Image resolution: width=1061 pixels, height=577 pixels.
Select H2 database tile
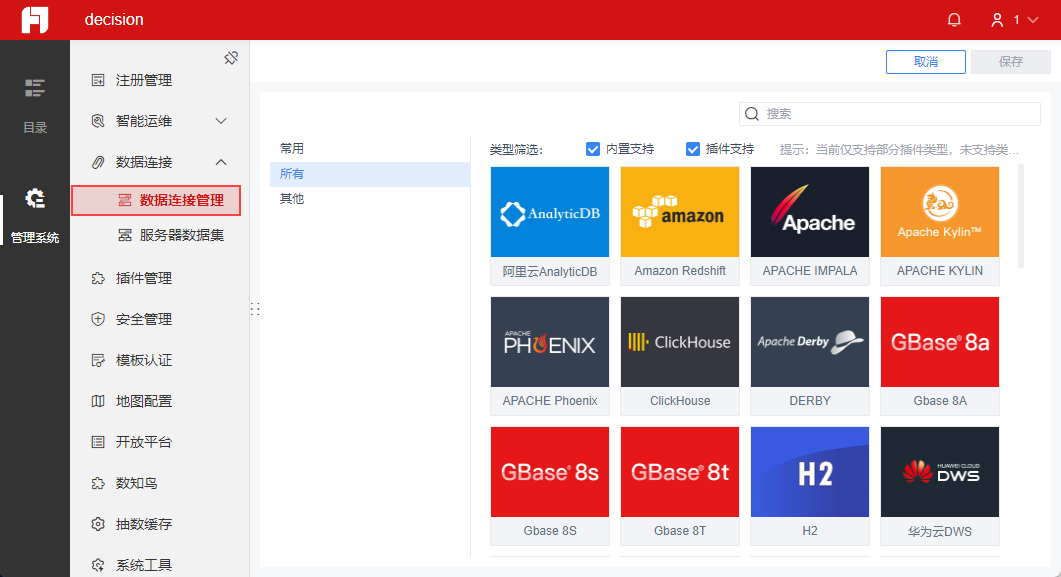click(x=810, y=486)
